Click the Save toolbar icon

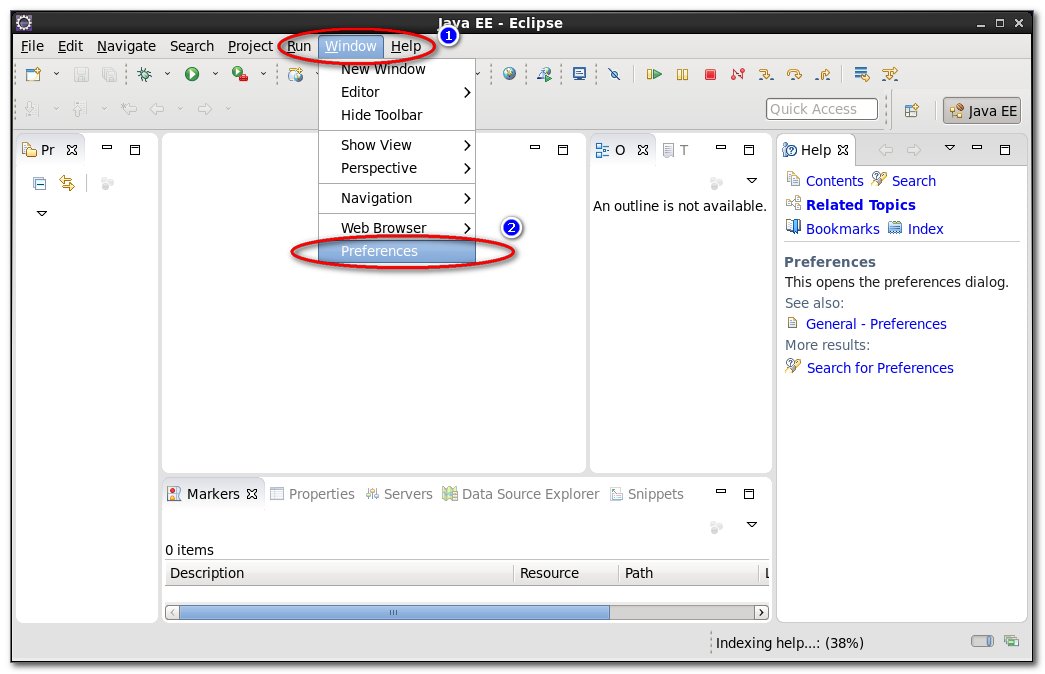coord(81,74)
